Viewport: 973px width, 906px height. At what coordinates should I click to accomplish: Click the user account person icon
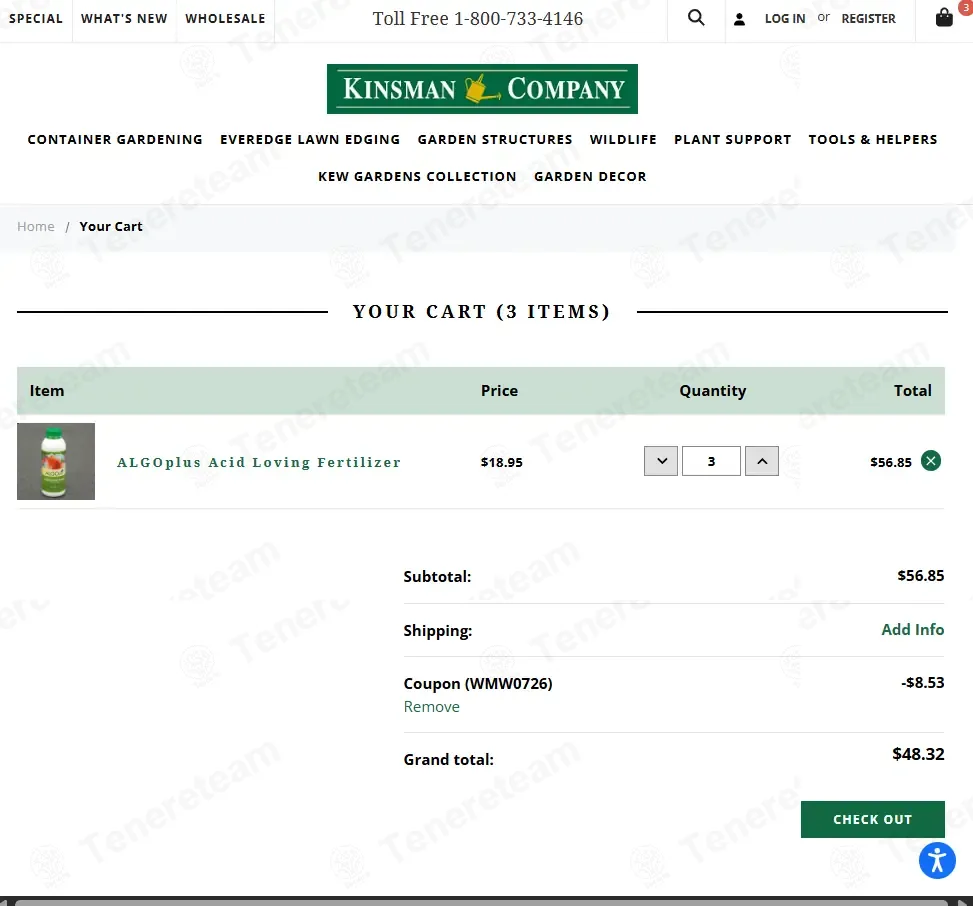(x=739, y=19)
